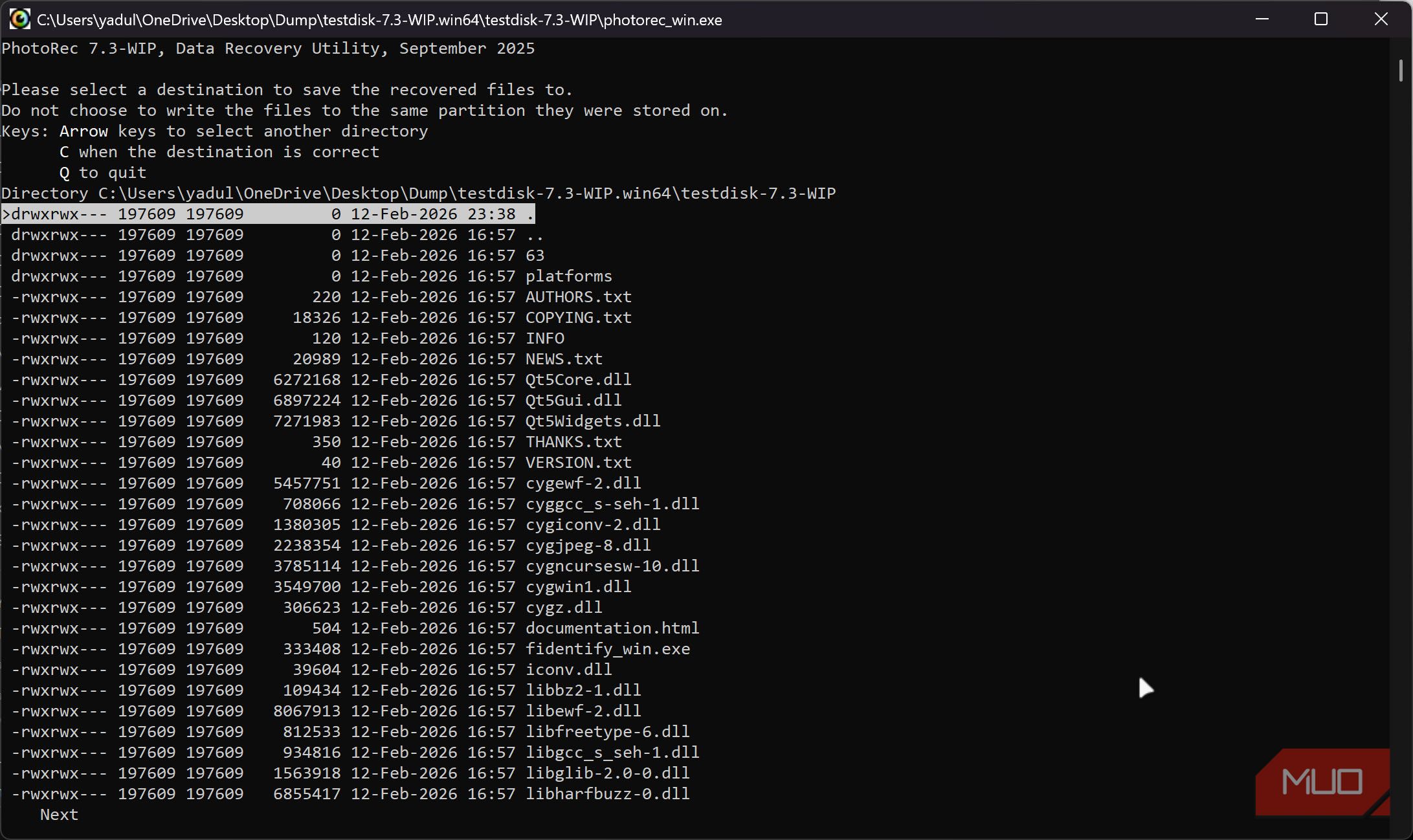Click the cygwin1.dll entry
The width and height of the screenshot is (1413, 840).
(321, 587)
